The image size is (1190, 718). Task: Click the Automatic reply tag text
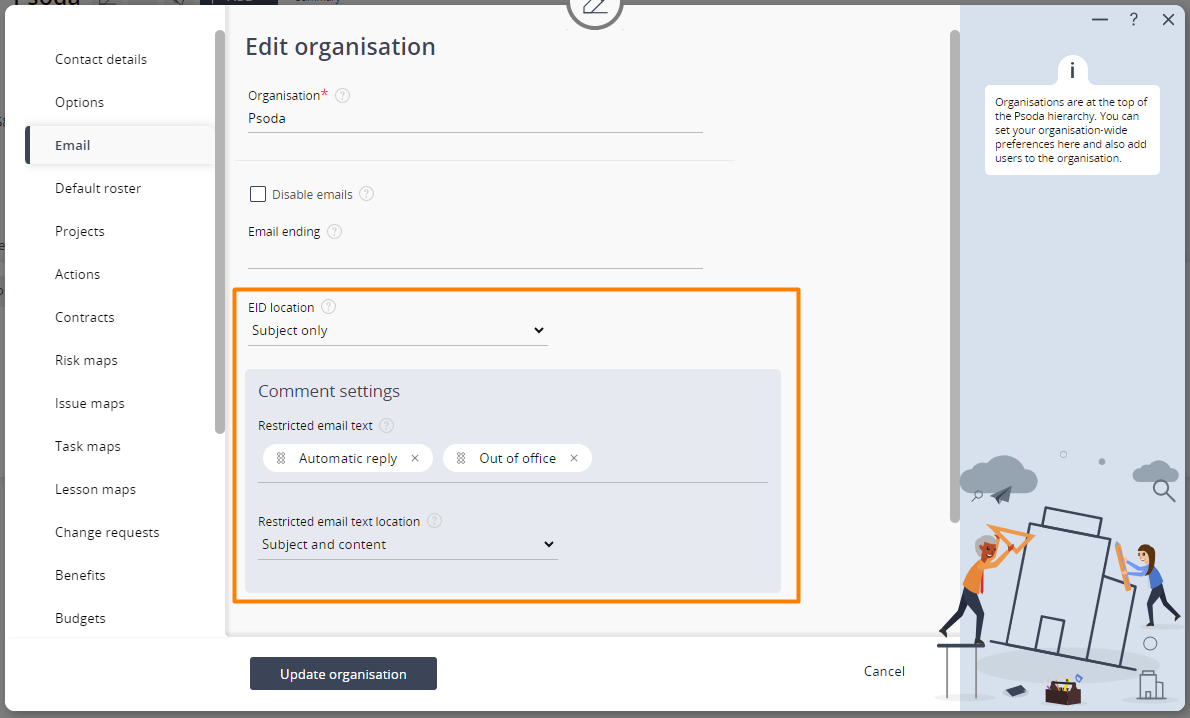[x=348, y=458]
